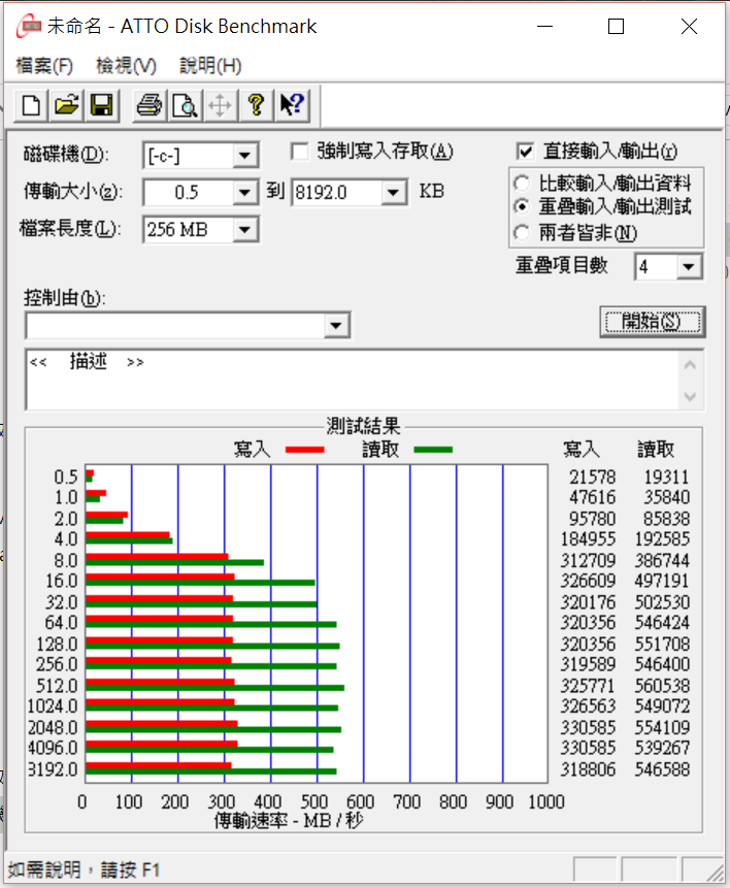Click the ATTO app icon in title bar
Image resolution: width=730 pixels, height=888 pixels.
point(28,26)
